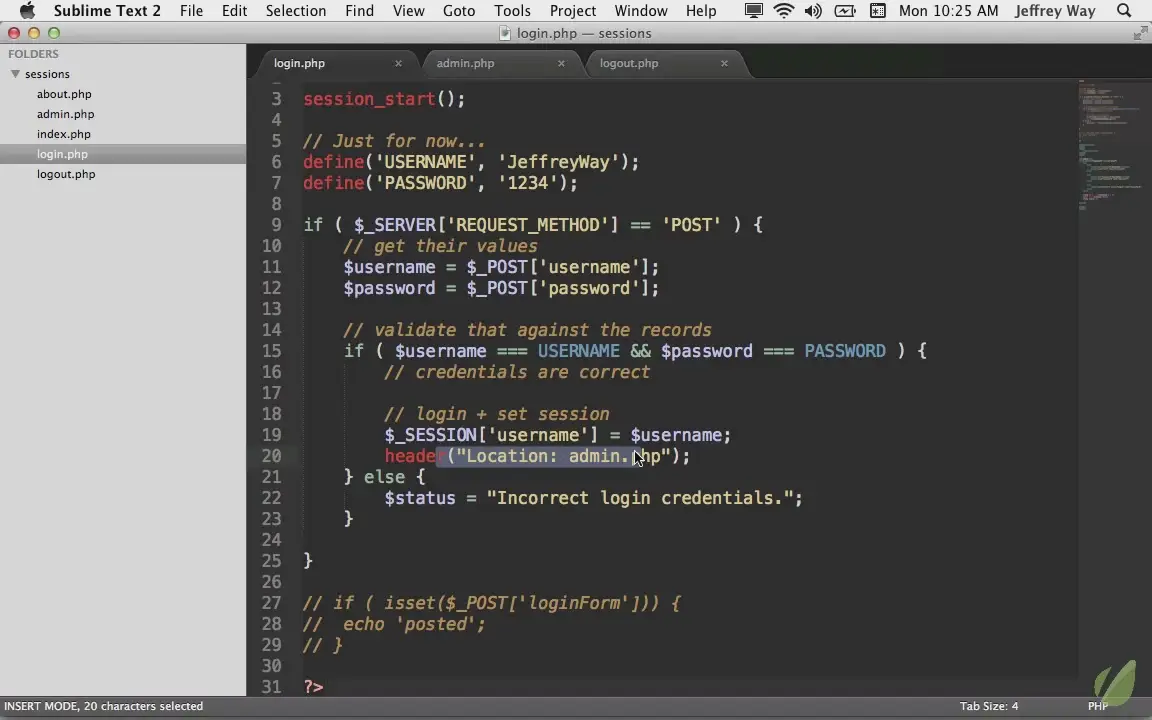The width and height of the screenshot is (1152, 720).
Task: Open the Tab Size: 4 selector
Action: pyautogui.click(x=989, y=706)
